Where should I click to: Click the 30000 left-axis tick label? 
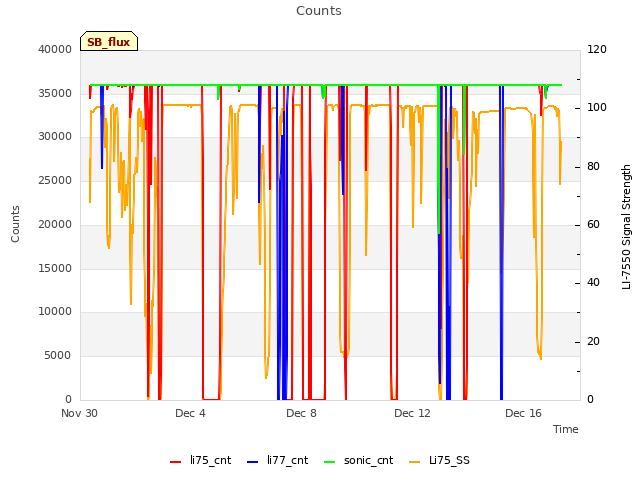click(55, 137)
